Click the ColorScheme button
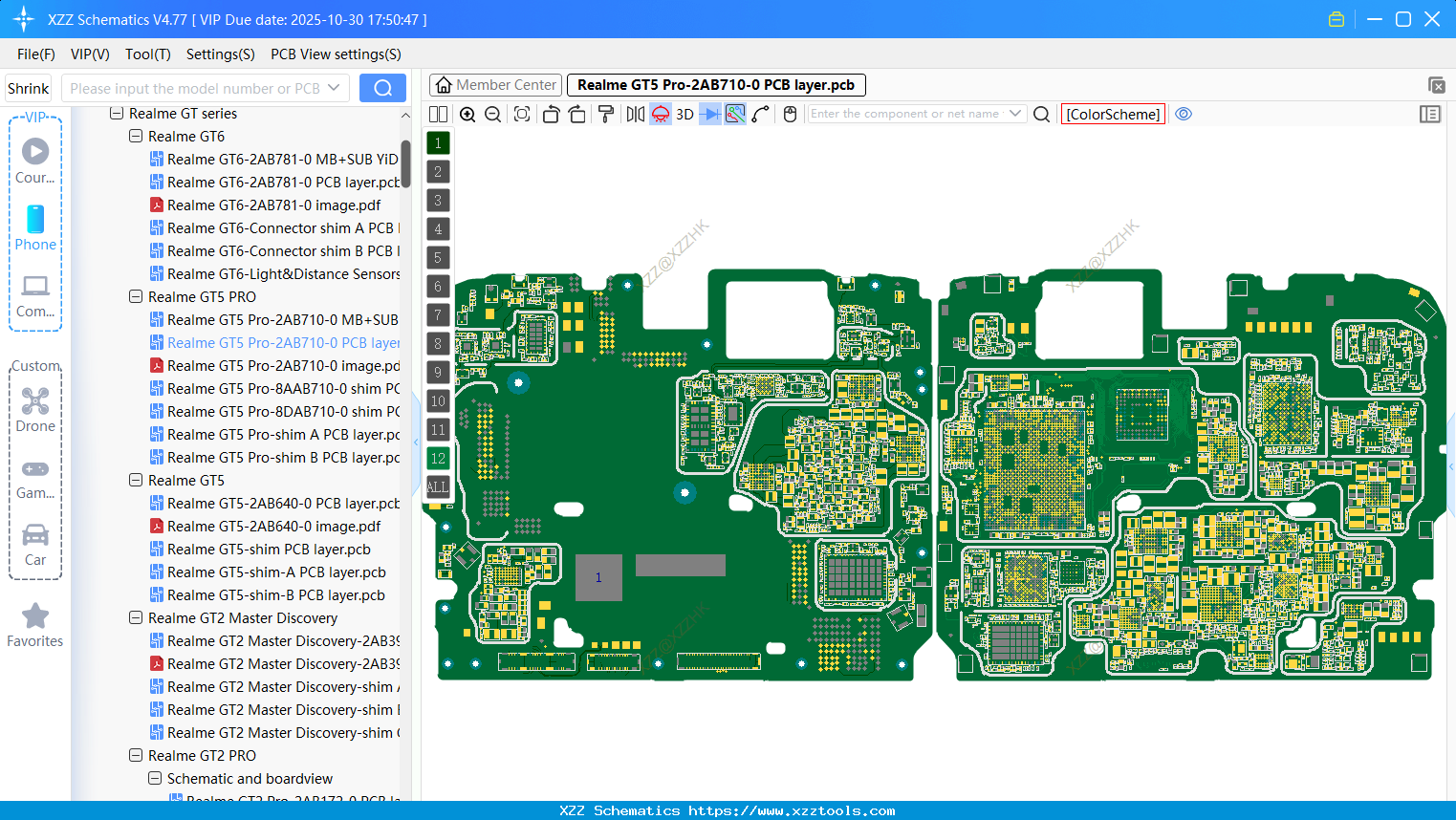Image resolution: width=1456 pixels, height=820 pixels. tap(1113, 114)
